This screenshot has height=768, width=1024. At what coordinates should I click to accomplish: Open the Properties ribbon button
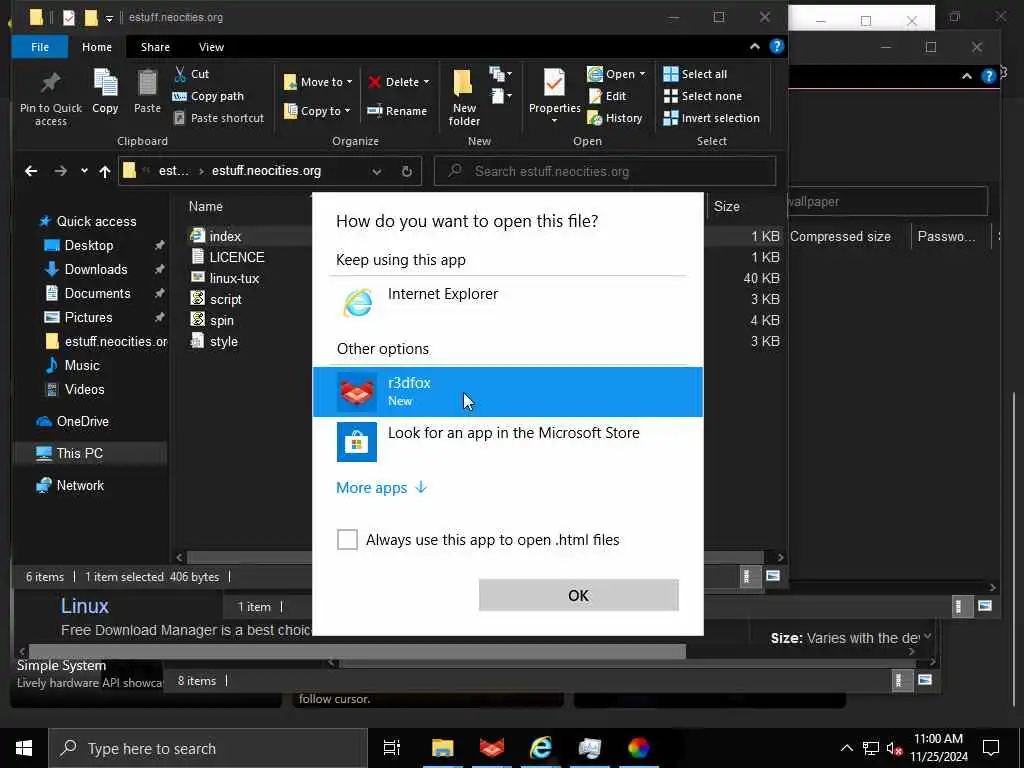tap(554, 96)
